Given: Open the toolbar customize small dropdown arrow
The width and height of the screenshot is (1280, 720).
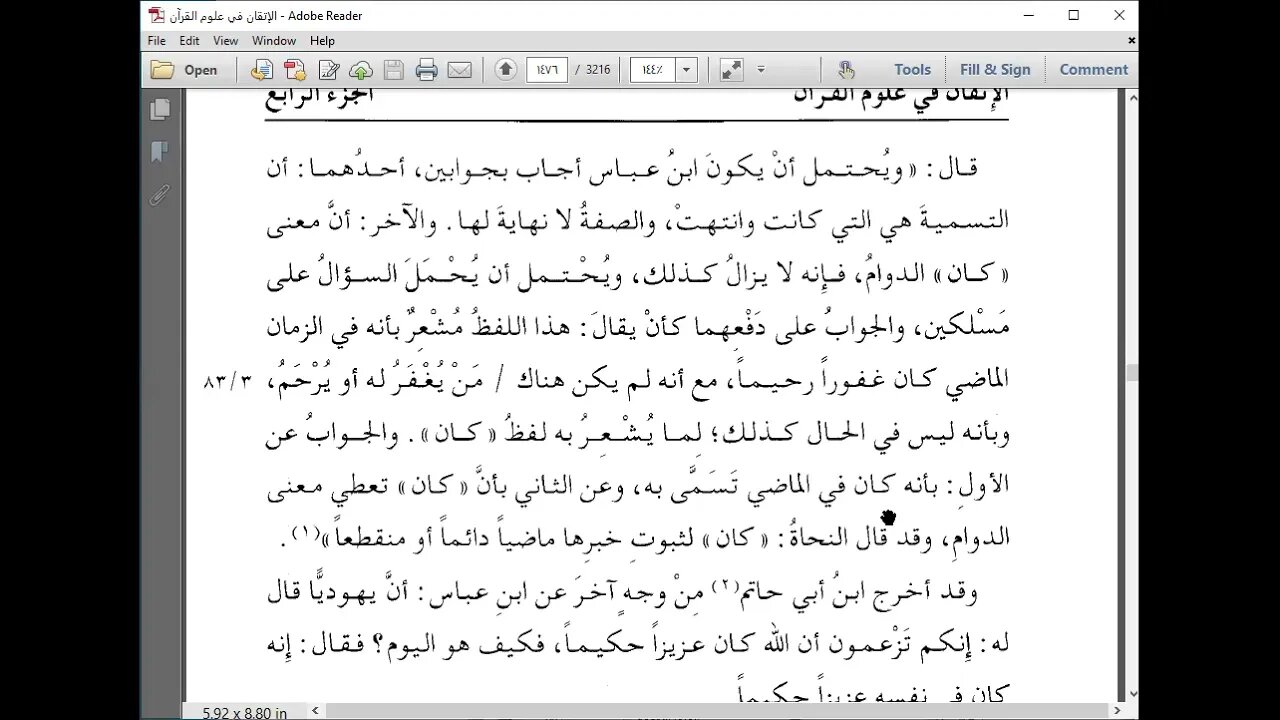Looking at the screenshot, I should (761, 70).
